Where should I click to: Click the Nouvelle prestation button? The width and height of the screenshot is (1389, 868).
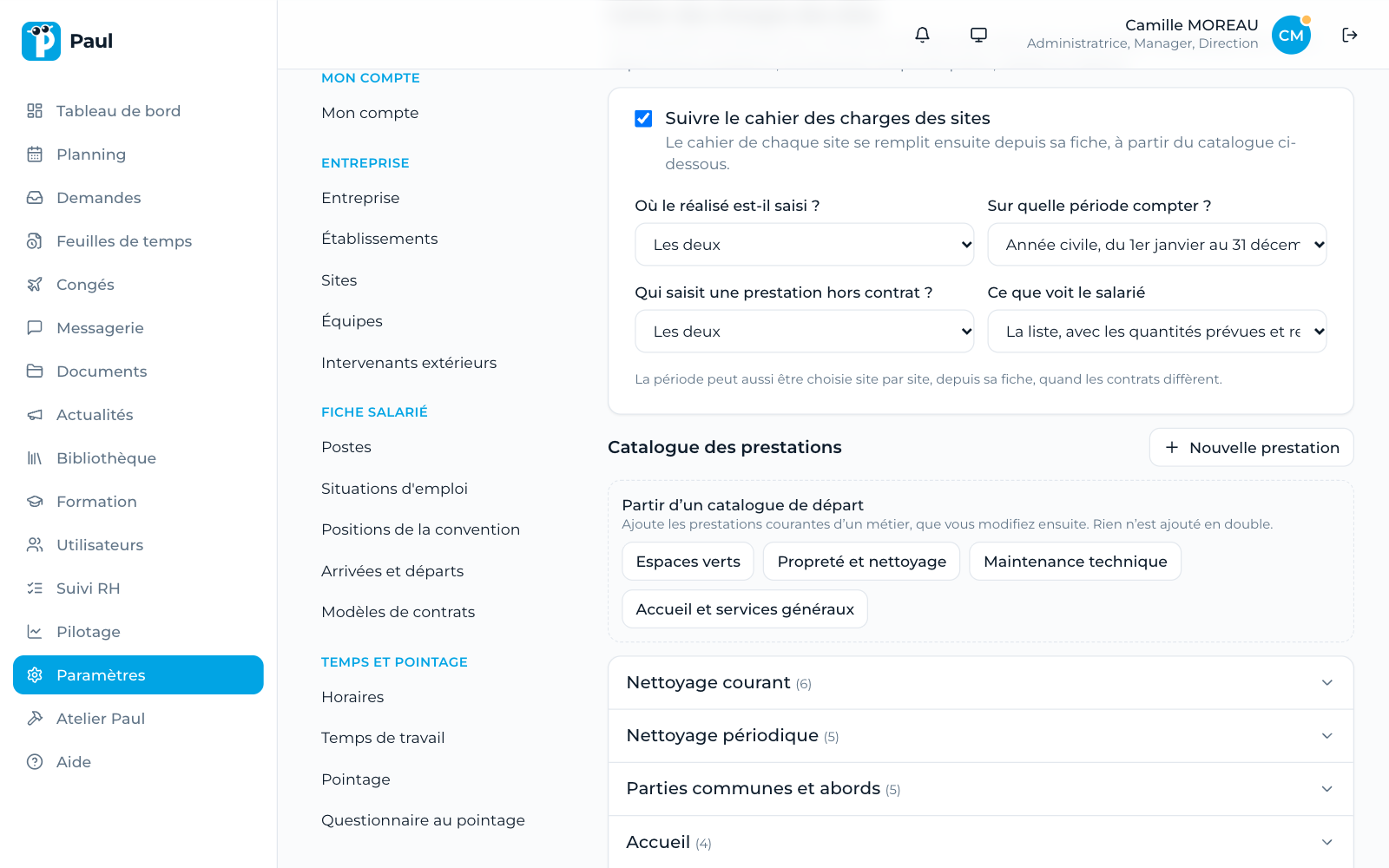(1251, 448)
